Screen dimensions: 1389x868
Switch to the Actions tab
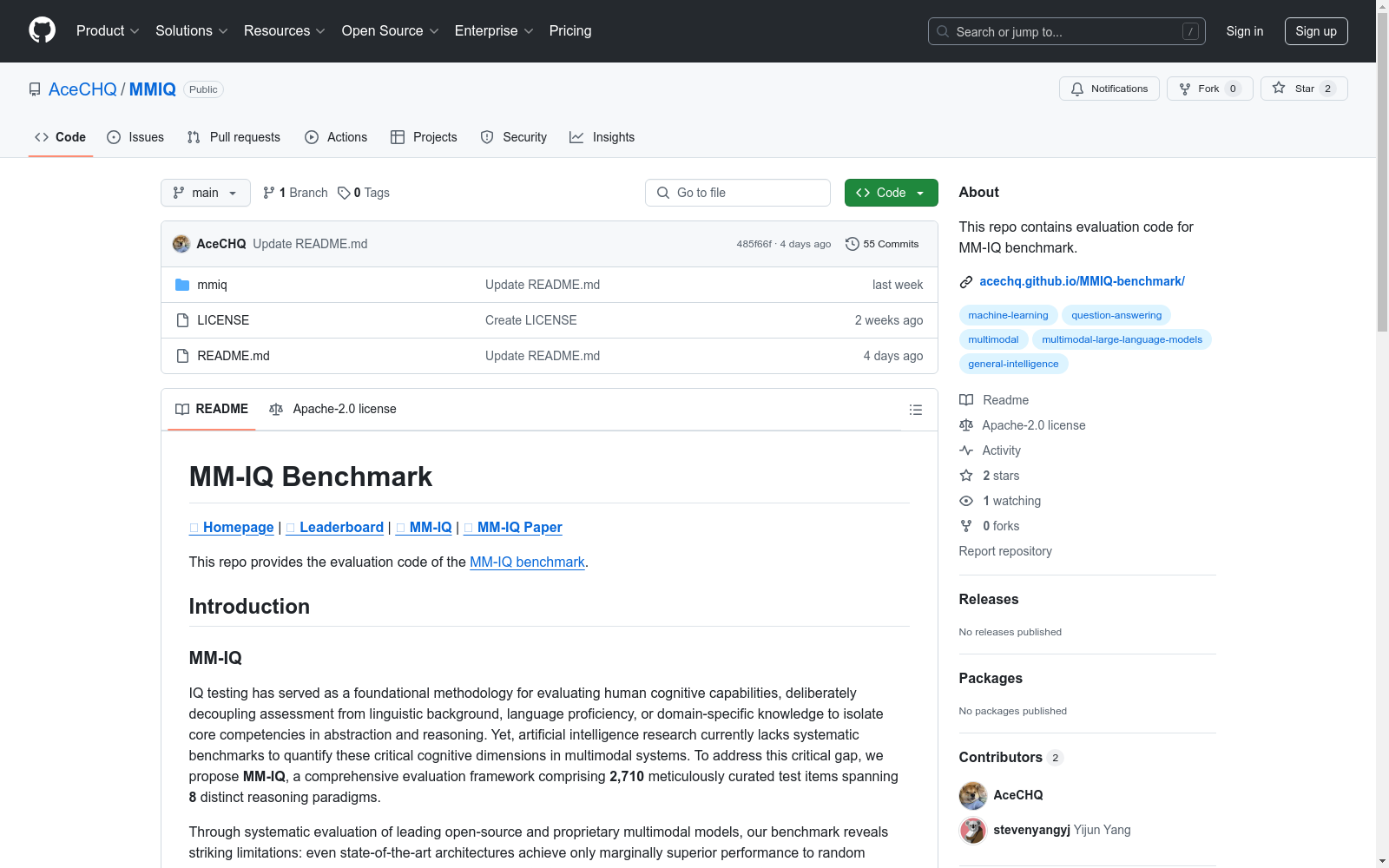click(336, 137)
